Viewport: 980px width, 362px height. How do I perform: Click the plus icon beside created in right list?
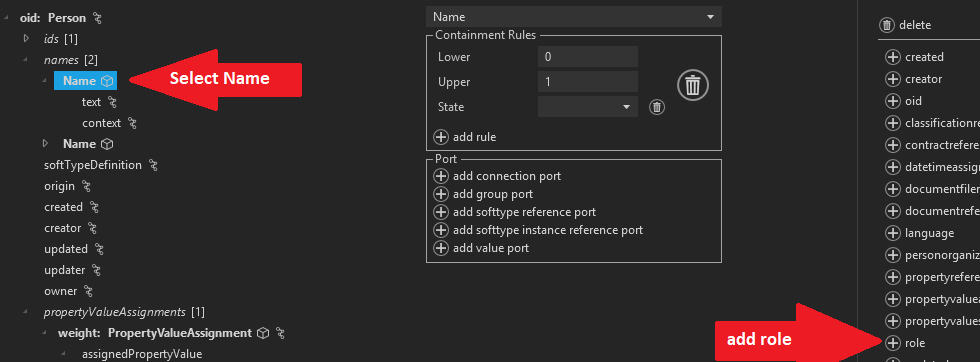(x=893, y=57)
